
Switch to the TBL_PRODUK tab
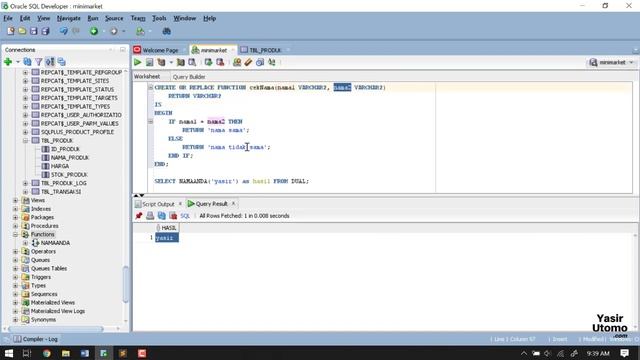(265, 50)
